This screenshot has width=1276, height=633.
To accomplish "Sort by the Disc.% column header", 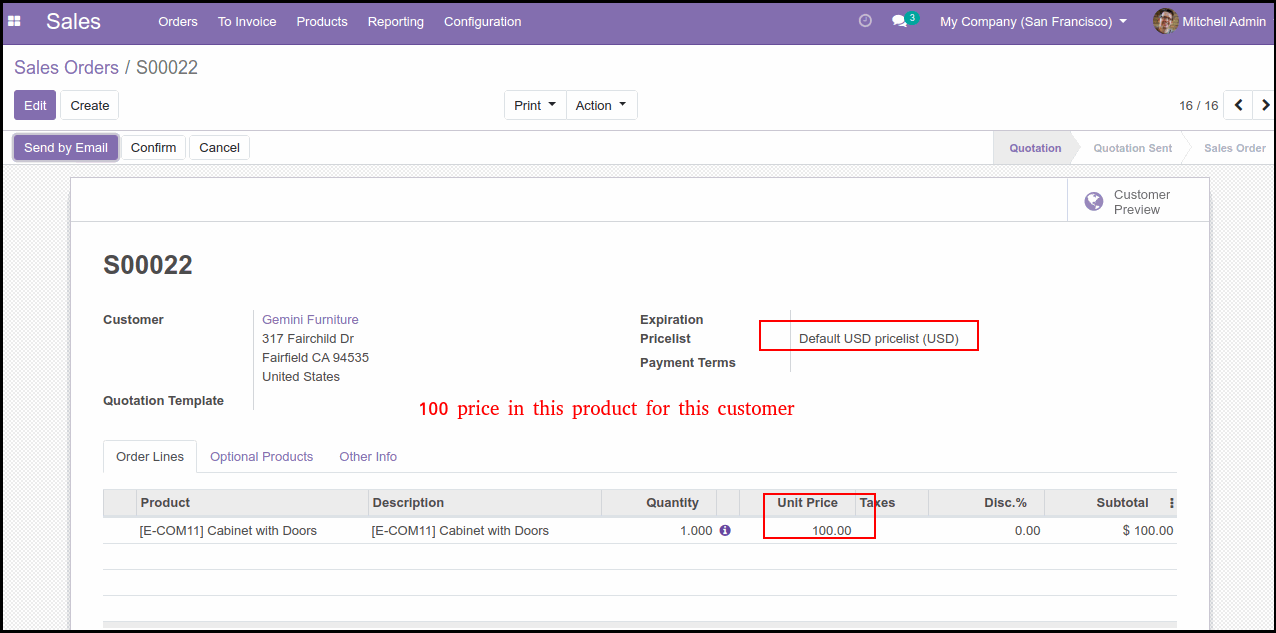I will pos(986,503).
